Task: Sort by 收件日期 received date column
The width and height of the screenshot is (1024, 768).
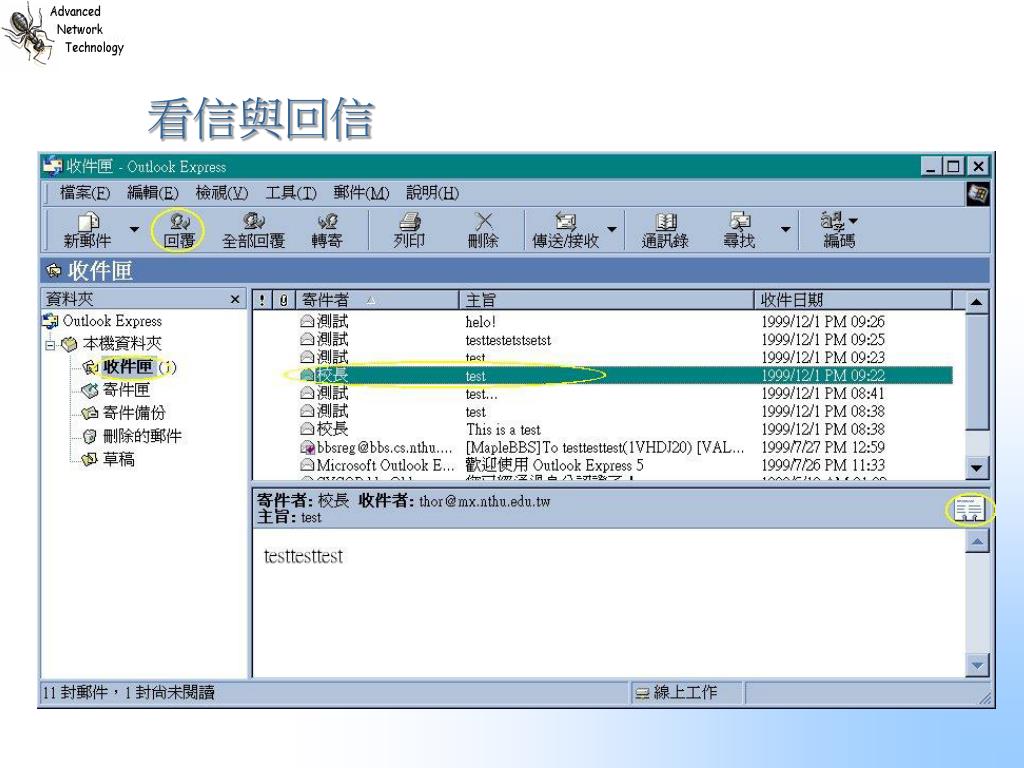Action: pos(853,300)
